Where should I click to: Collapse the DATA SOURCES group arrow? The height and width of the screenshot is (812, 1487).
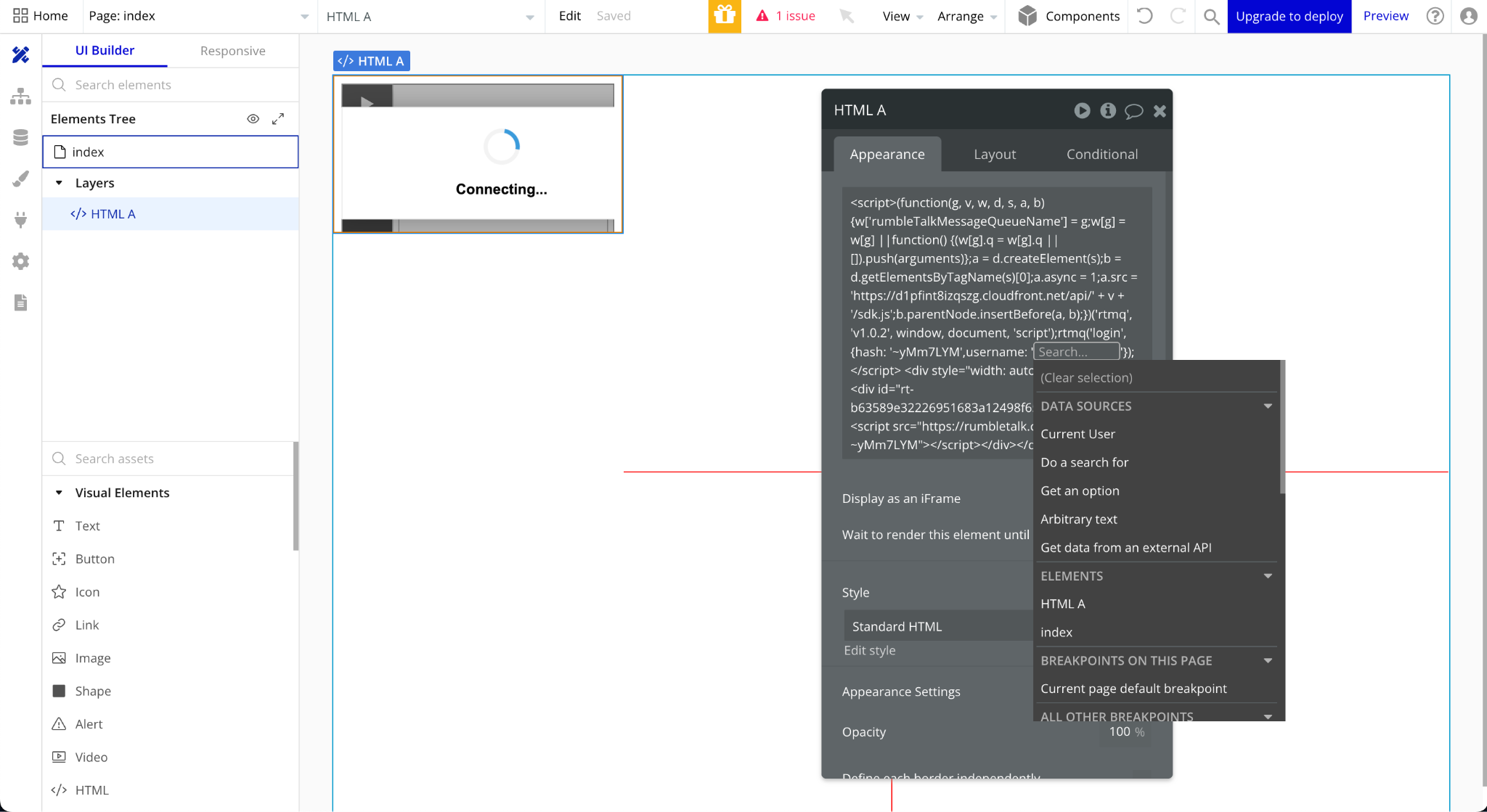point(1268,406)
